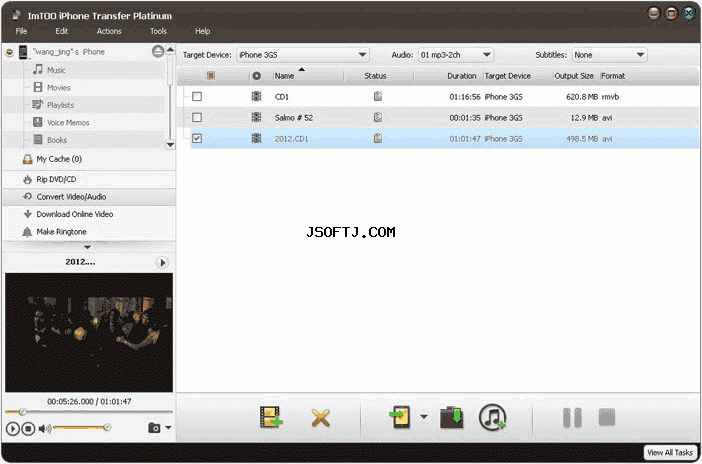The width and height of the screenshot is (702, 464).
Task: Collapse sidebar using arrow under Make Ringtone
Action: pyautogui.click(x=87, y=247)
